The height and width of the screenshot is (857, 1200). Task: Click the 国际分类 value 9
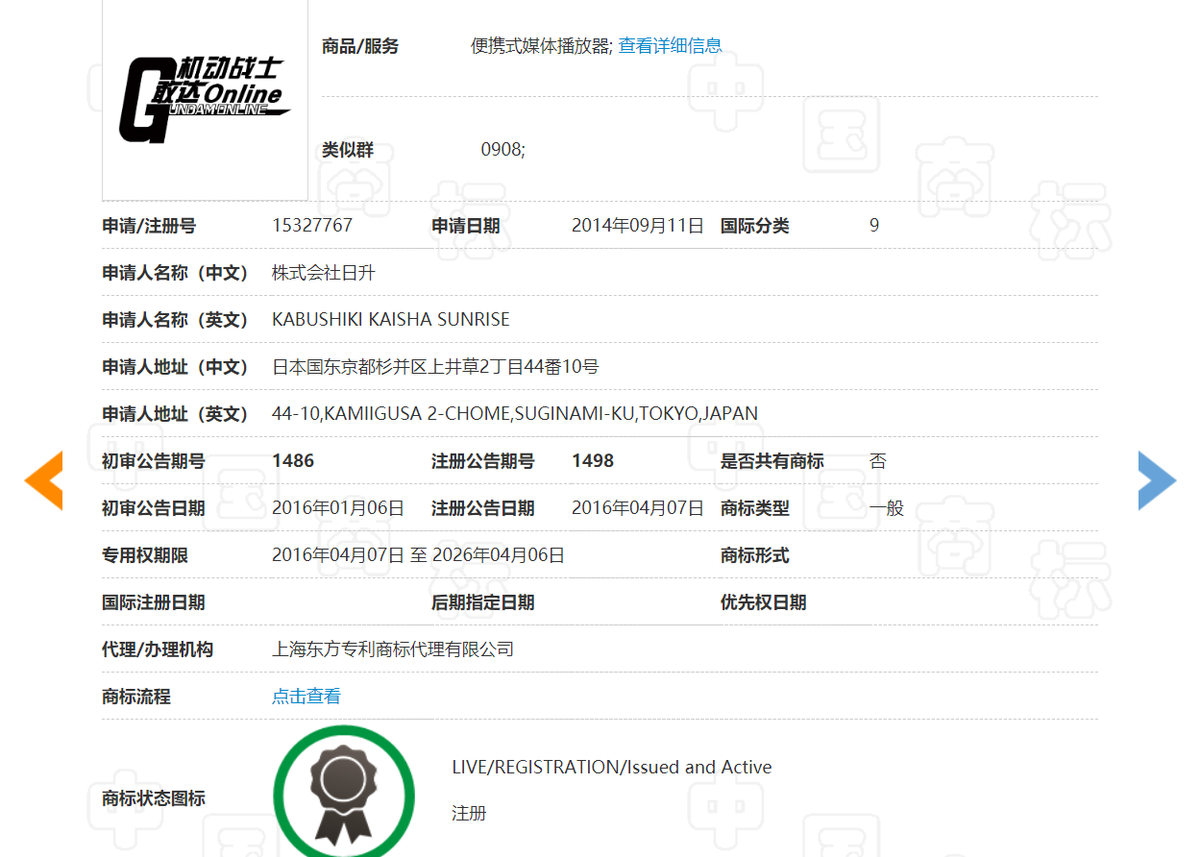pos(873,226)
